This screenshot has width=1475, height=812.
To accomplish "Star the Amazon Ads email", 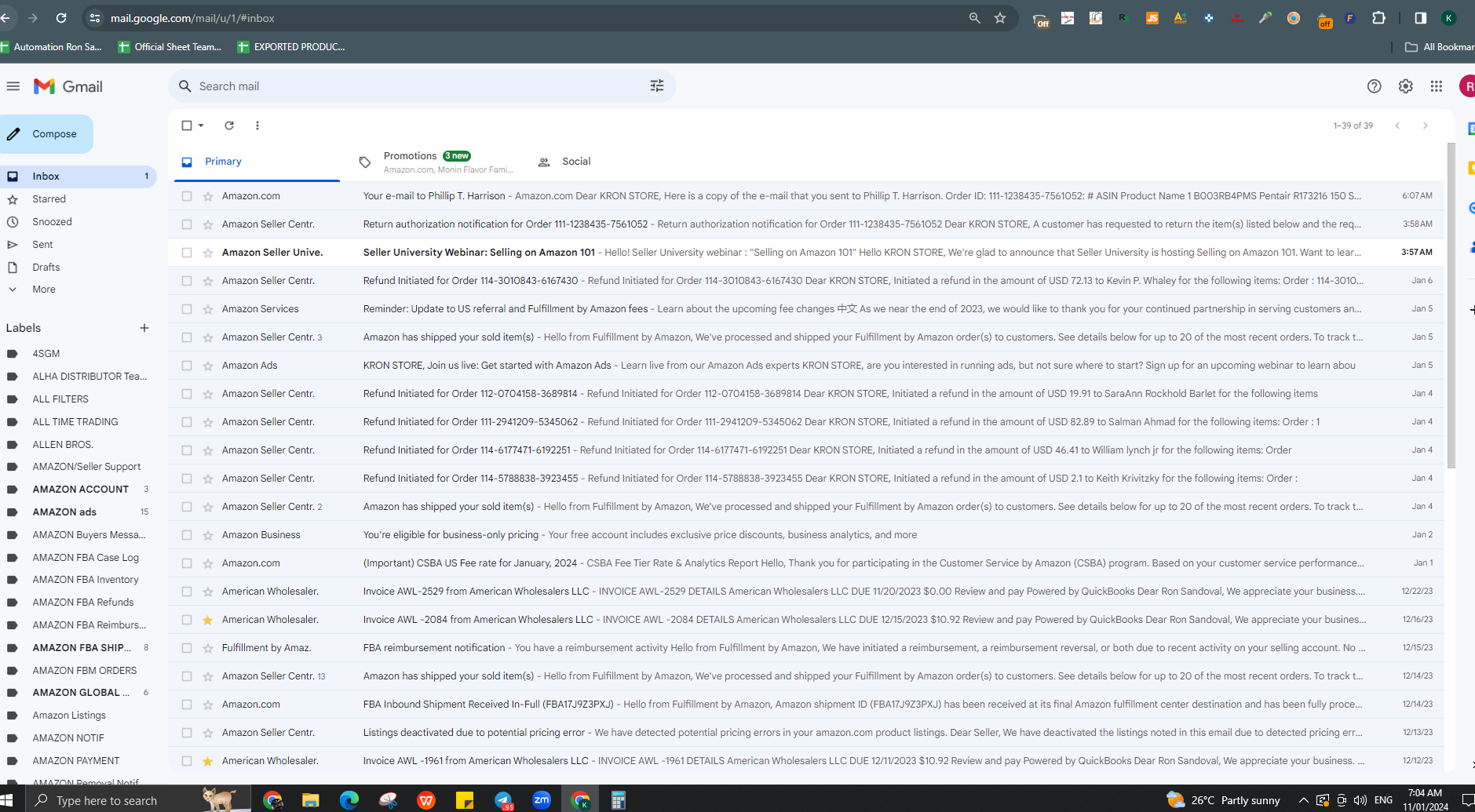I will [208, 366].
